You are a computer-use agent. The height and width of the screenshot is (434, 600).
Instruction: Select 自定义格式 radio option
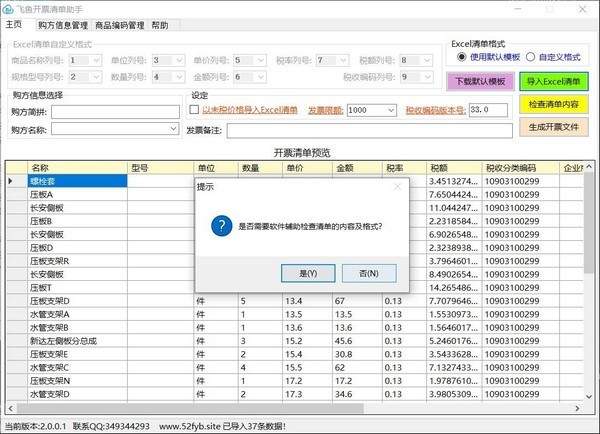tap(531, 58)
